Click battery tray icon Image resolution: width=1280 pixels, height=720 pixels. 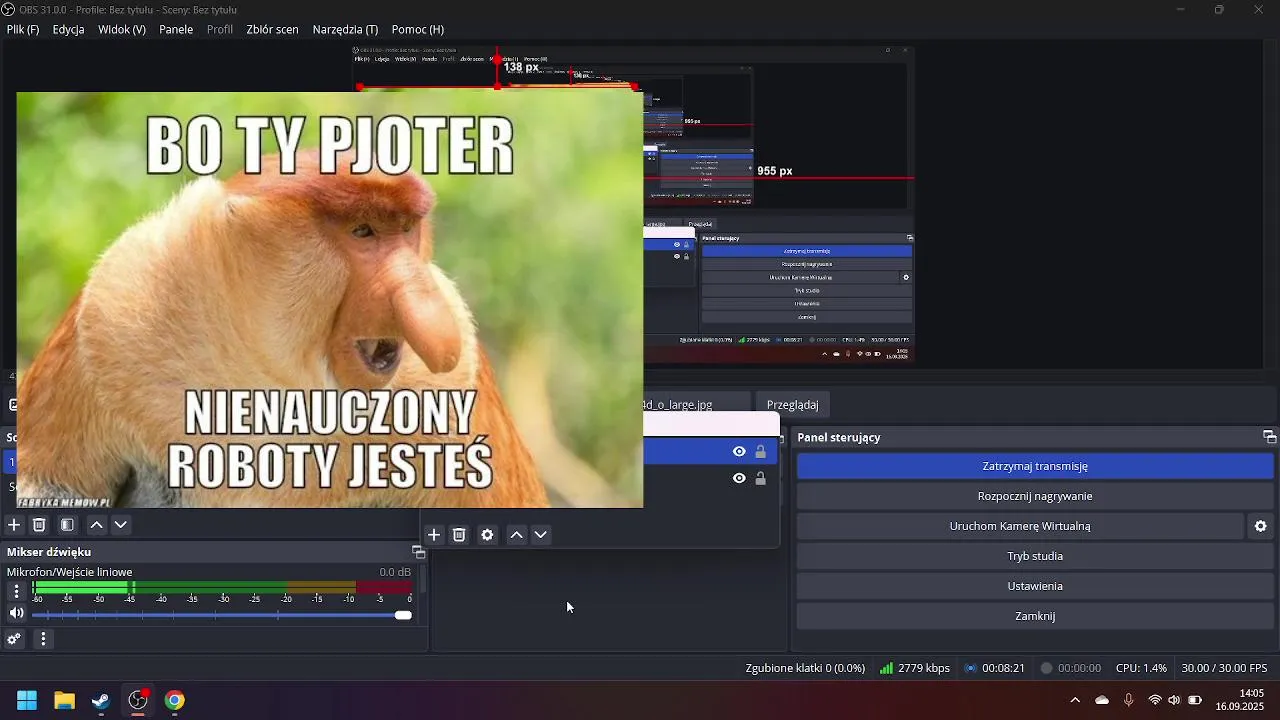[1195, 700]
